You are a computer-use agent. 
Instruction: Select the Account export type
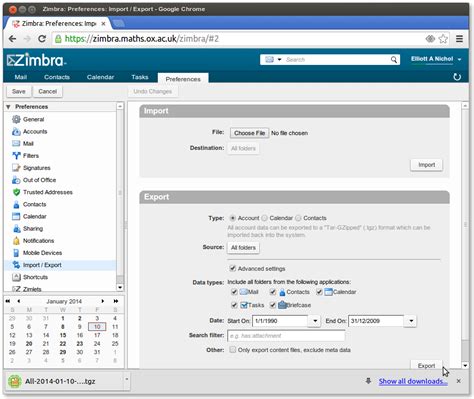(x=233, y=218)
